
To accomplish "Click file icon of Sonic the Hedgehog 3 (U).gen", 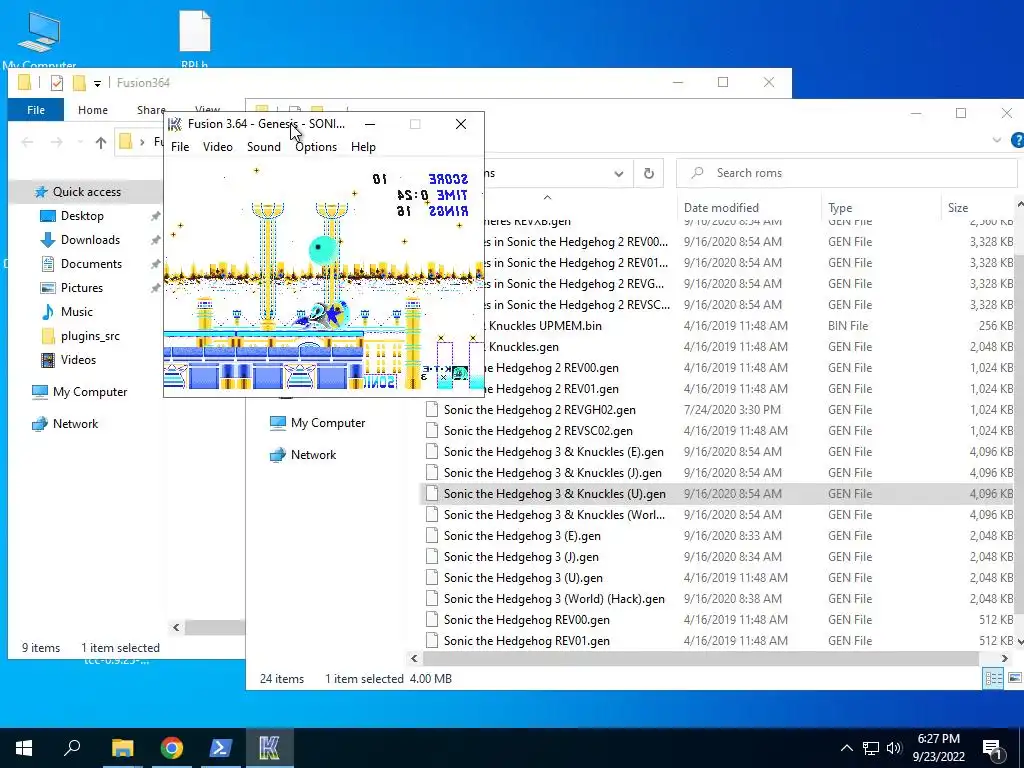I will [432, 578].
